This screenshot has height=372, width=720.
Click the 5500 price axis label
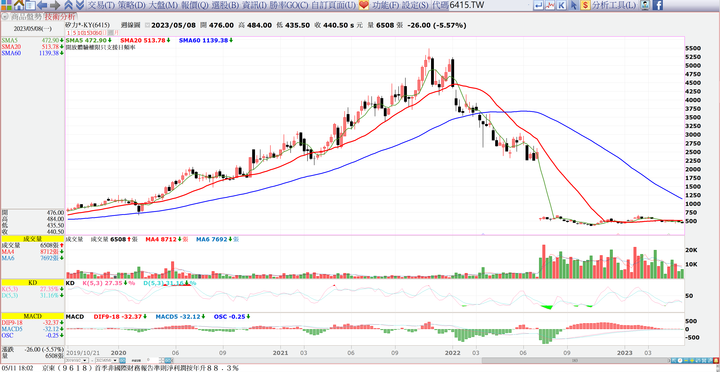692,48
